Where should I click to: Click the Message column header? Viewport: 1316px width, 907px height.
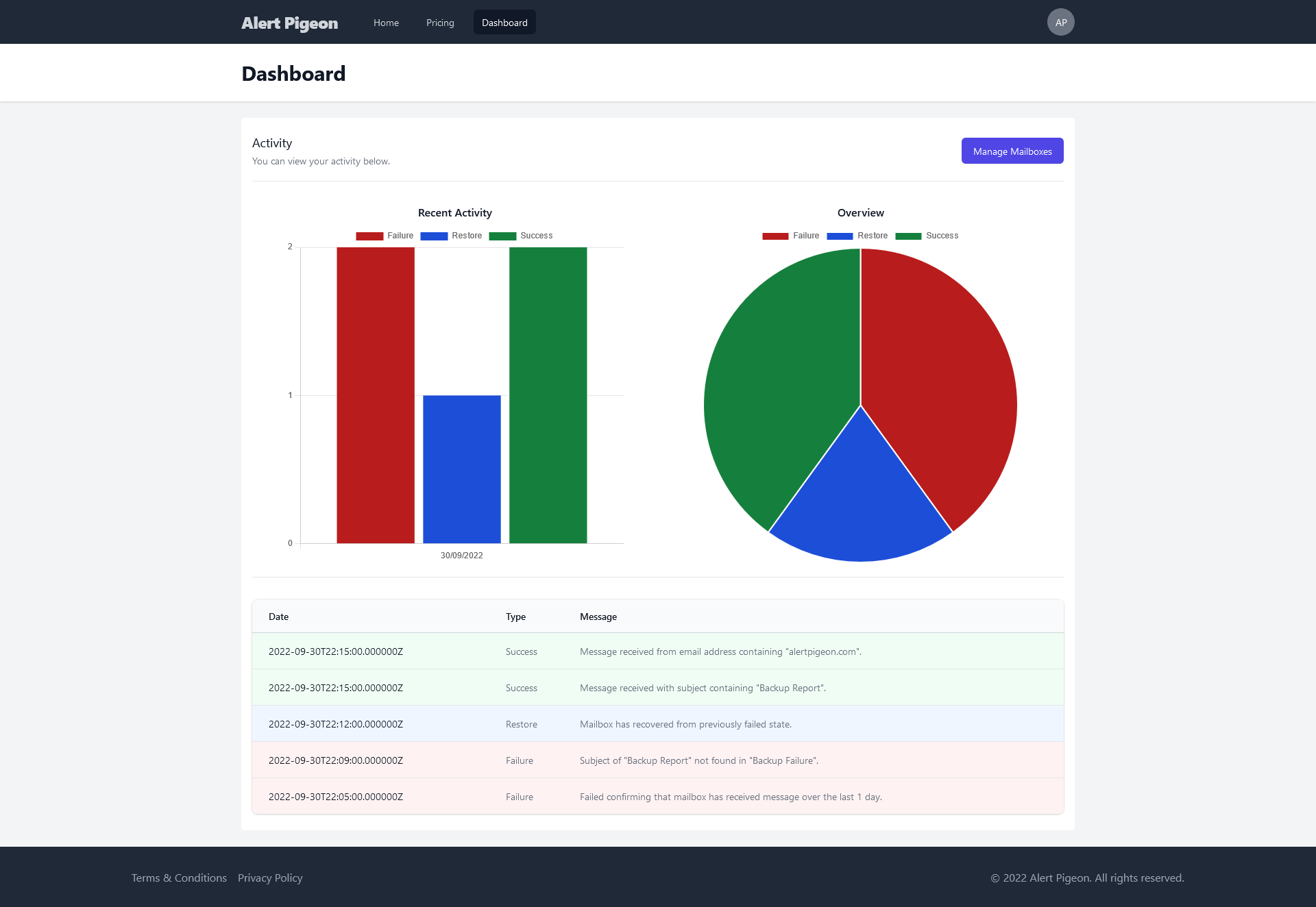[598, 617]
